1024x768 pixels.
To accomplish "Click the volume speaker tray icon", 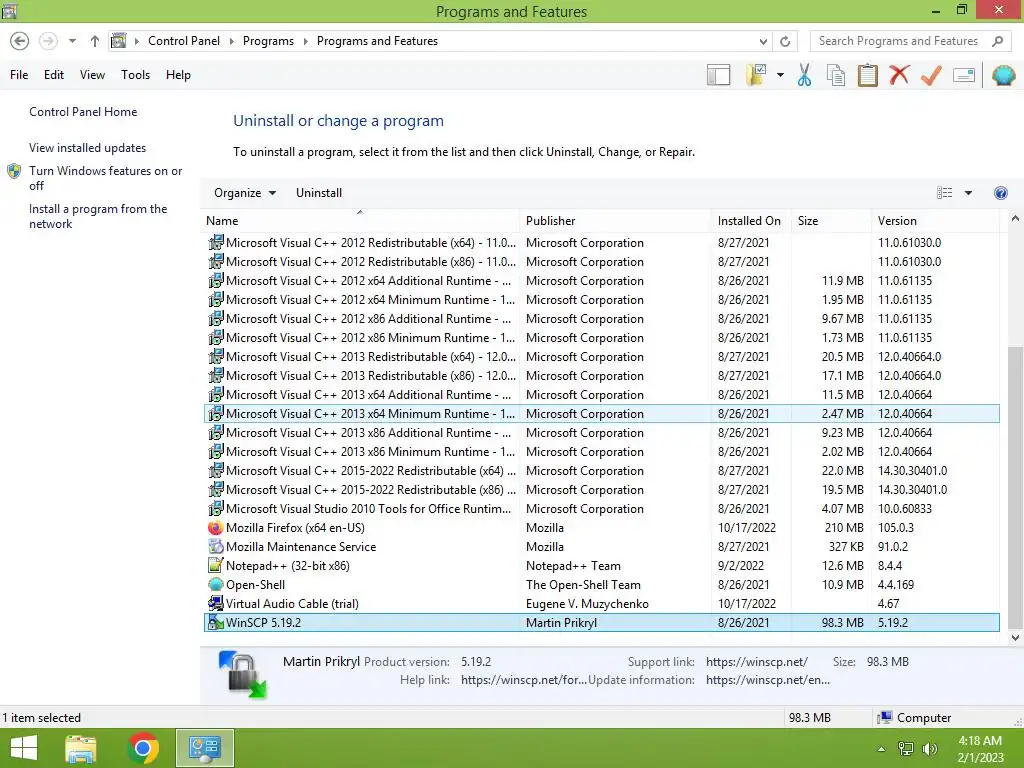I will click(930, 749).
